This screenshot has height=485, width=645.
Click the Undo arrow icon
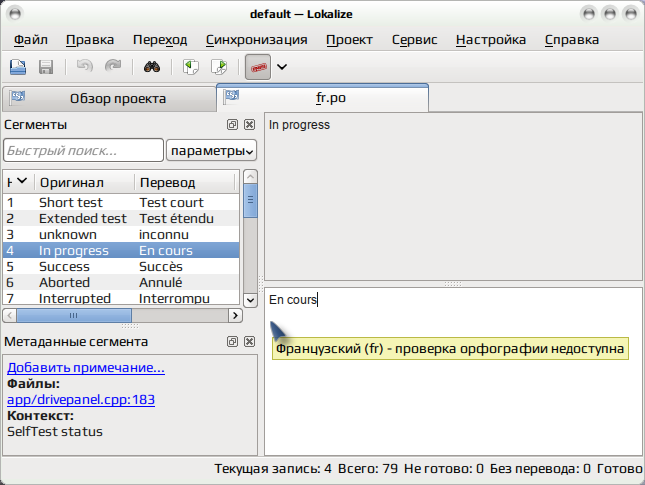pos(84,66)
